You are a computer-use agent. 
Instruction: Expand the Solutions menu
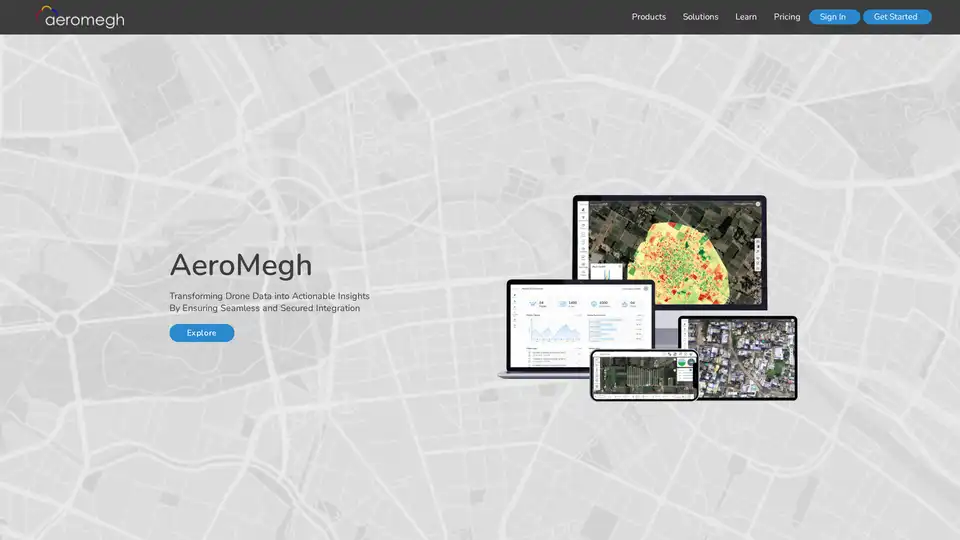tap(700, 17)
